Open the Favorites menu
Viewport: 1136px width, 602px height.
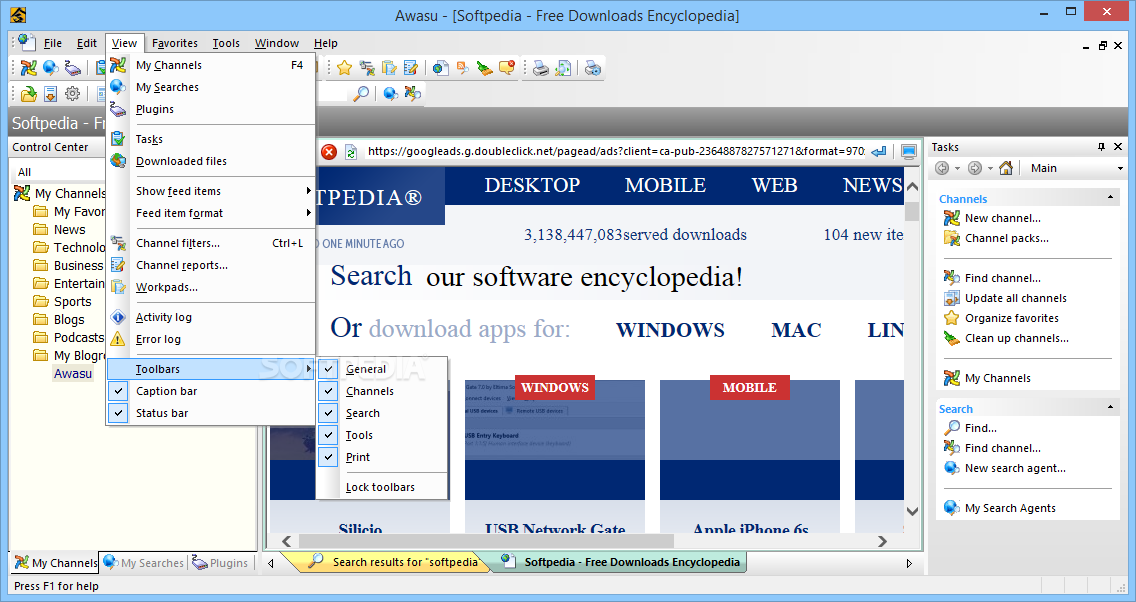pyautogui.click(x=175, y=43)
